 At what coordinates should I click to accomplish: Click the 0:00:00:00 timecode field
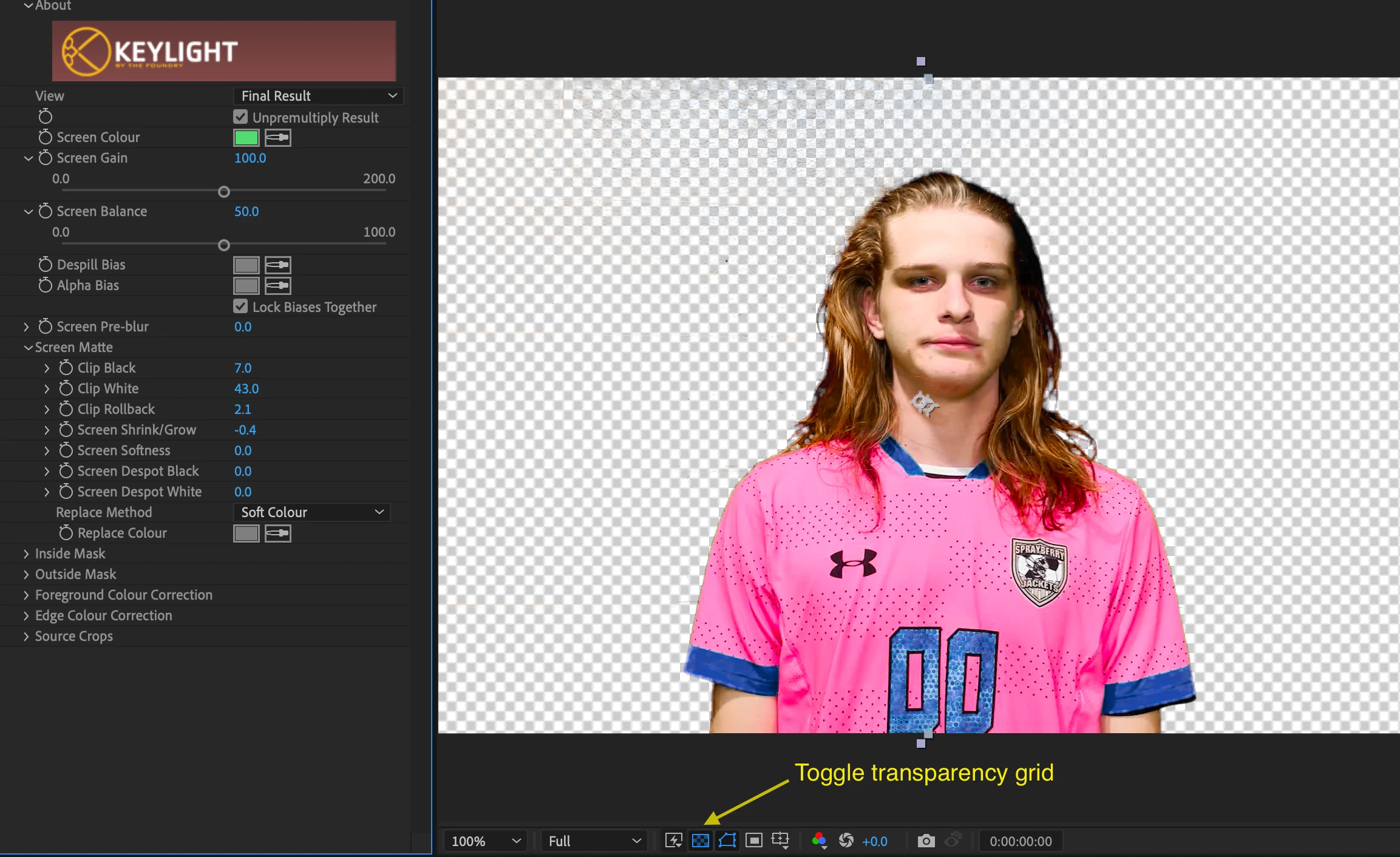tap(1021, 841)
